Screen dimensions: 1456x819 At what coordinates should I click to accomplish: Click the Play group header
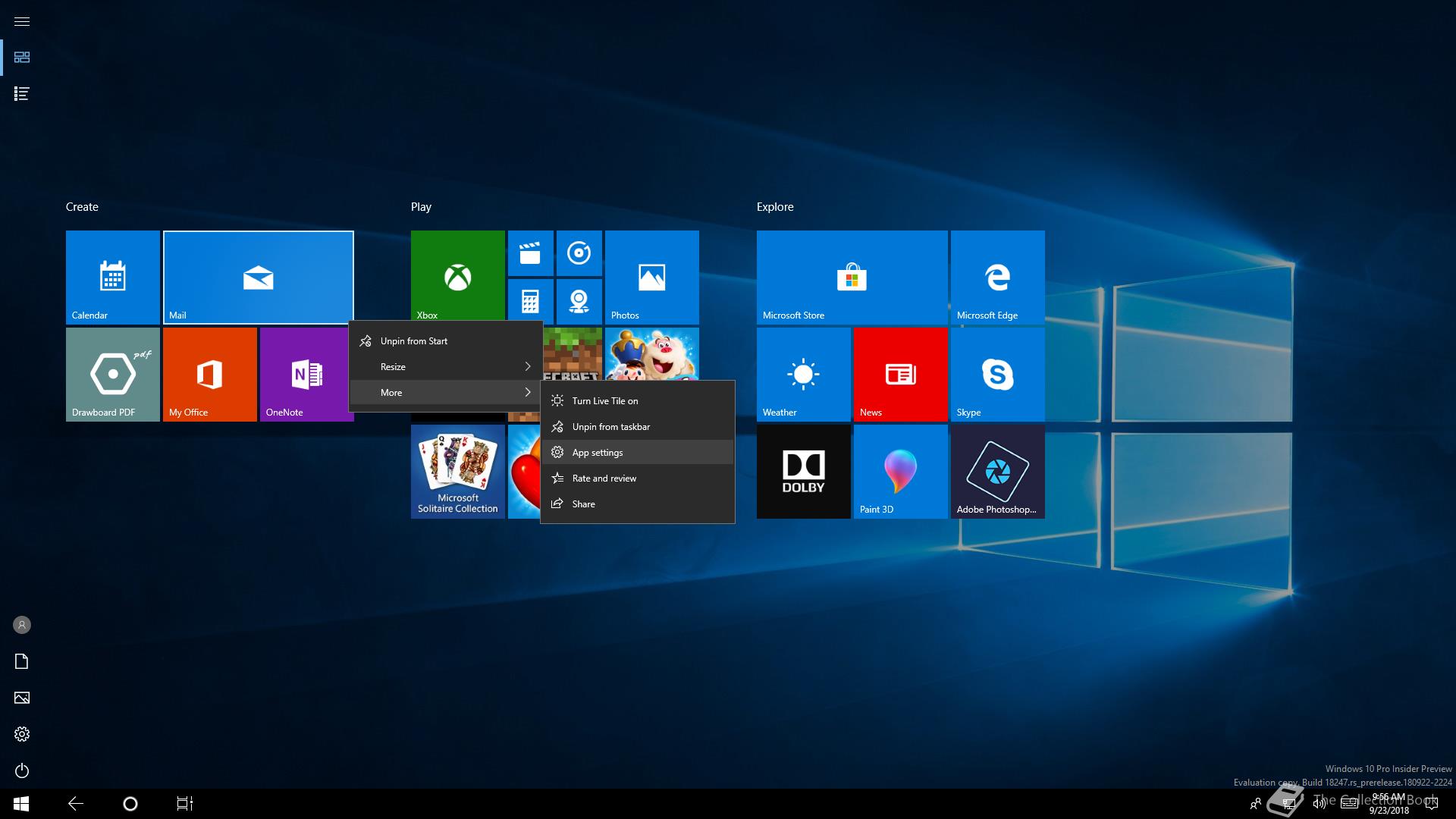tap(421, 207)
